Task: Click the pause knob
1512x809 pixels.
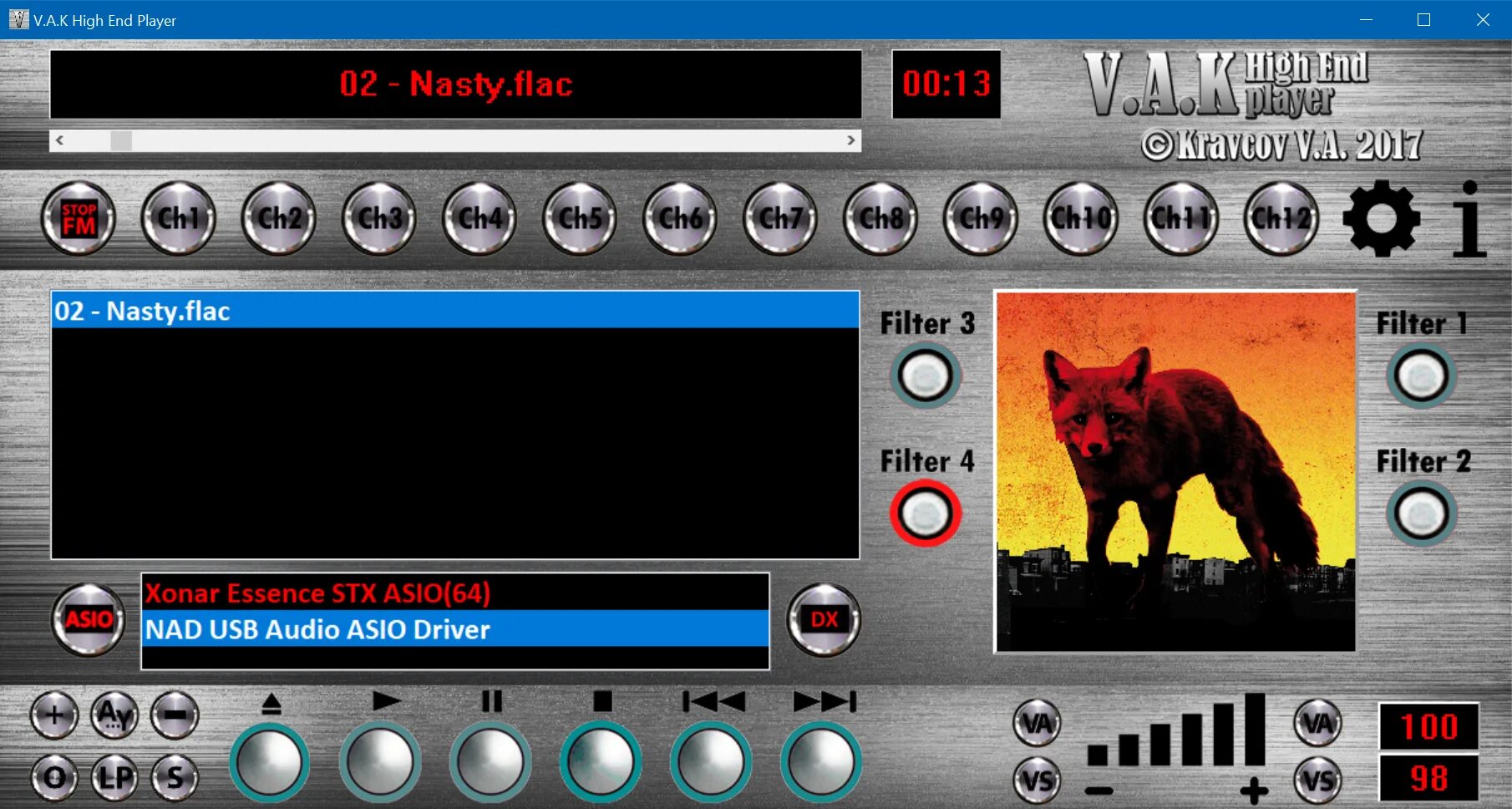Action: [490, 762]
